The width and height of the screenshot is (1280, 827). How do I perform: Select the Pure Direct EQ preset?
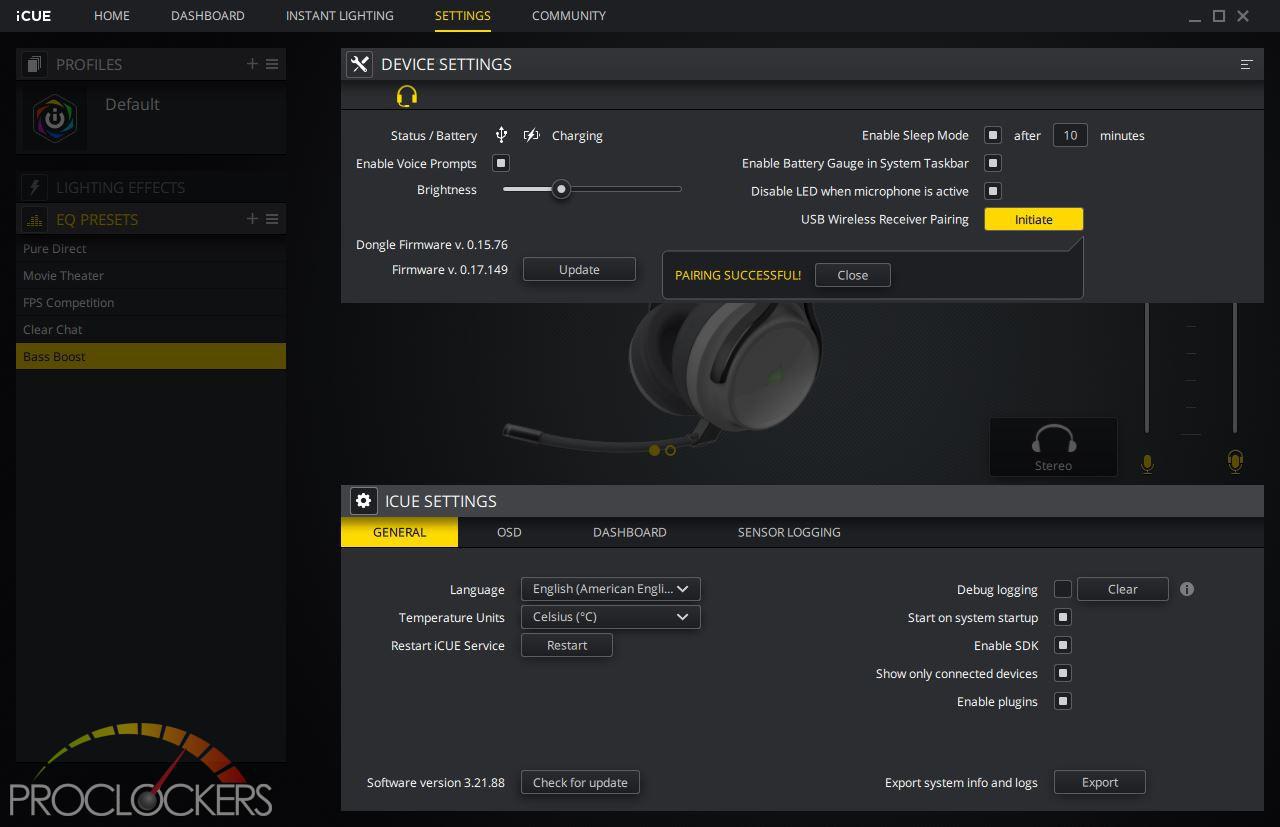click(x=151, y=248)
